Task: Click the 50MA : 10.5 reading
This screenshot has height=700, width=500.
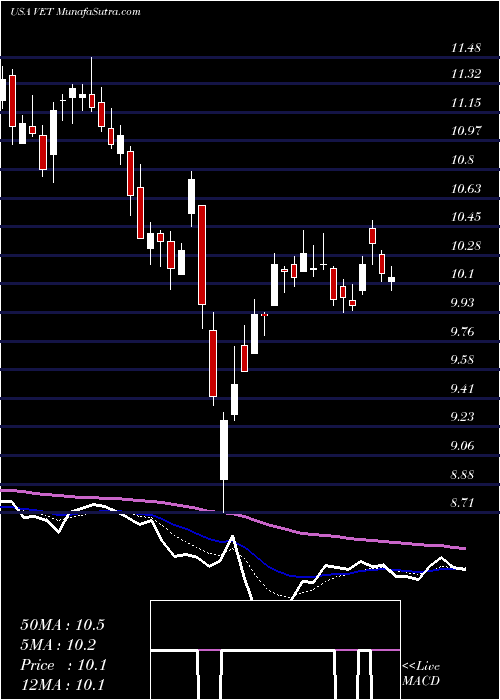Action: point(62,625)
